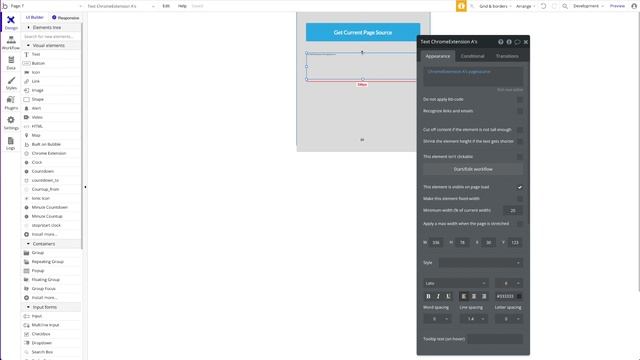Open the Design tab in sidebar
The width and height of the screenshot is (640, 360).
pyautogui.click(x=11, y=22)
